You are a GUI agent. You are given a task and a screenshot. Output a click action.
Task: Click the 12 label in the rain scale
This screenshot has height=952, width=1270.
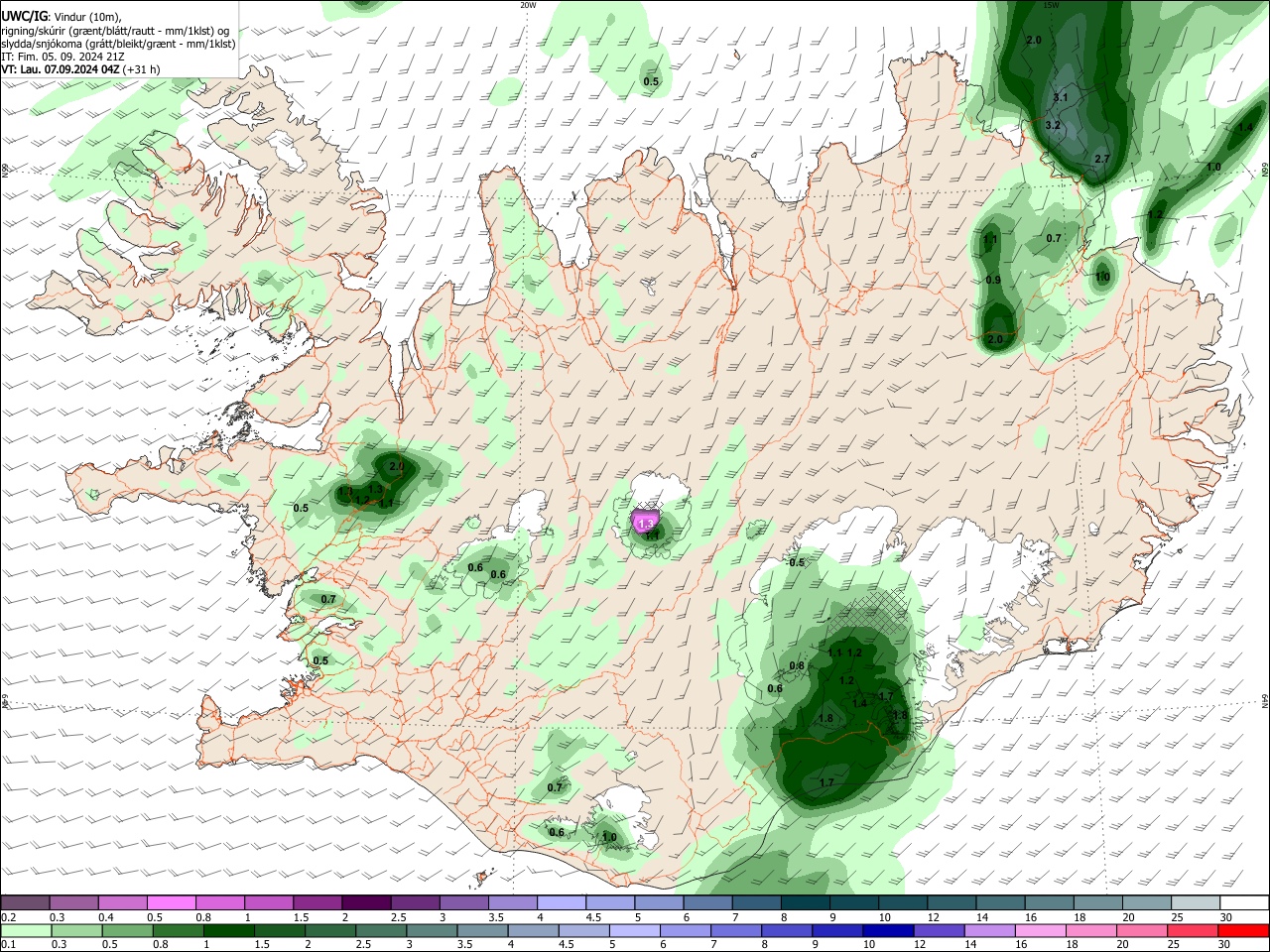pos(920,945)
